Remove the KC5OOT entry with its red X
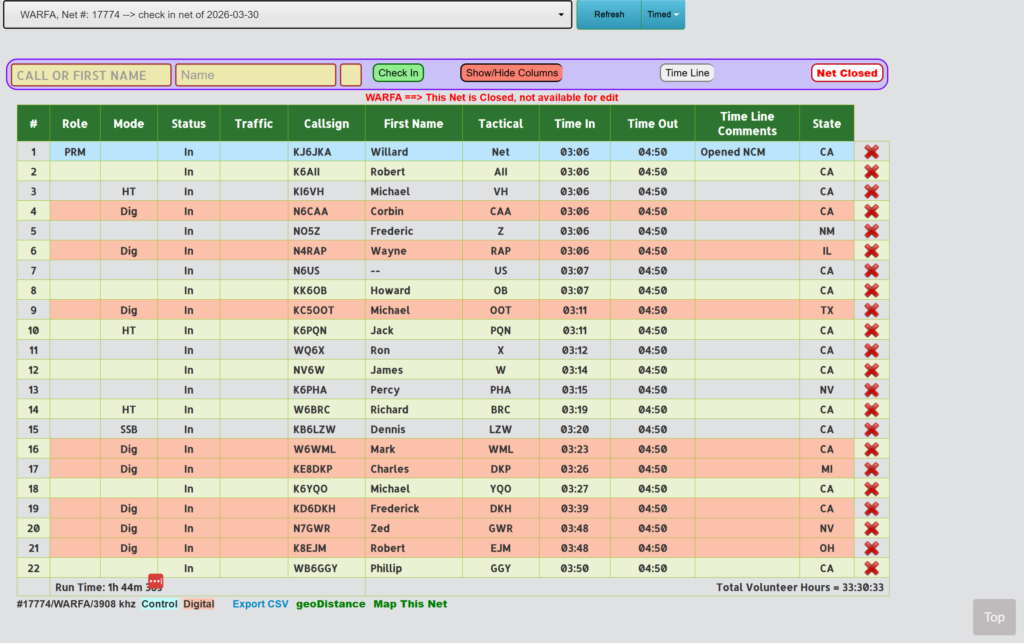The image size is (1024, 643). pos(871,310)
